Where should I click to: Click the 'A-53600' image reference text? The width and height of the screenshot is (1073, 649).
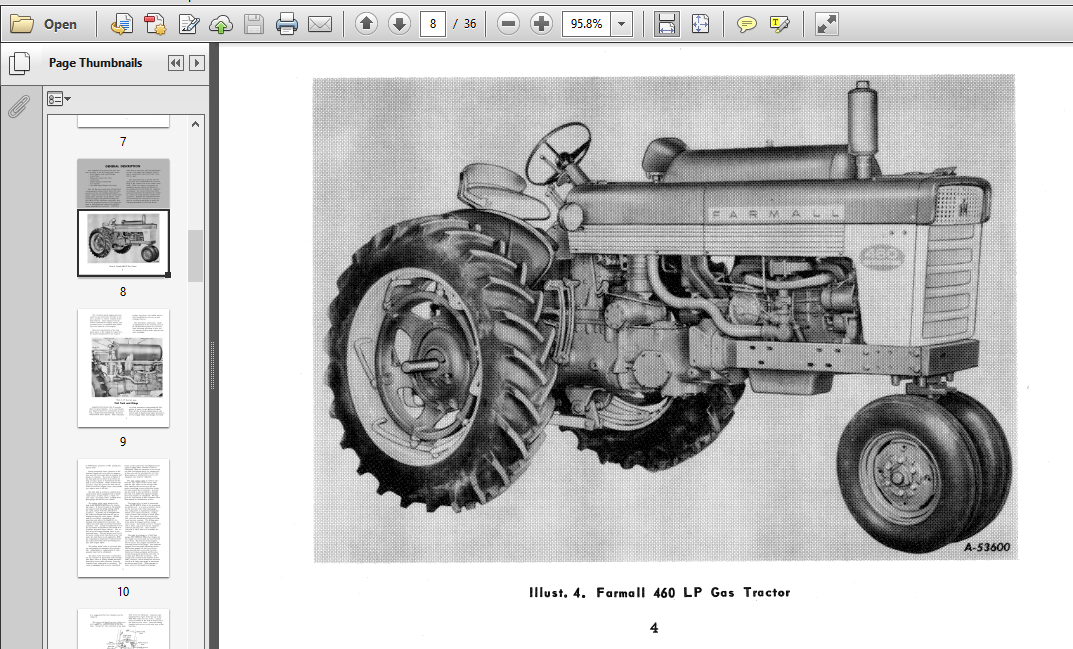987,547
